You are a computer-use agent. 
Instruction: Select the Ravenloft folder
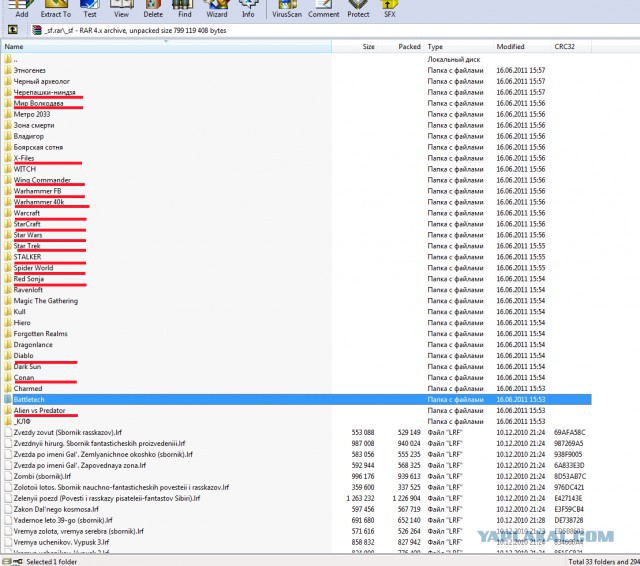(x=297, y=290)
